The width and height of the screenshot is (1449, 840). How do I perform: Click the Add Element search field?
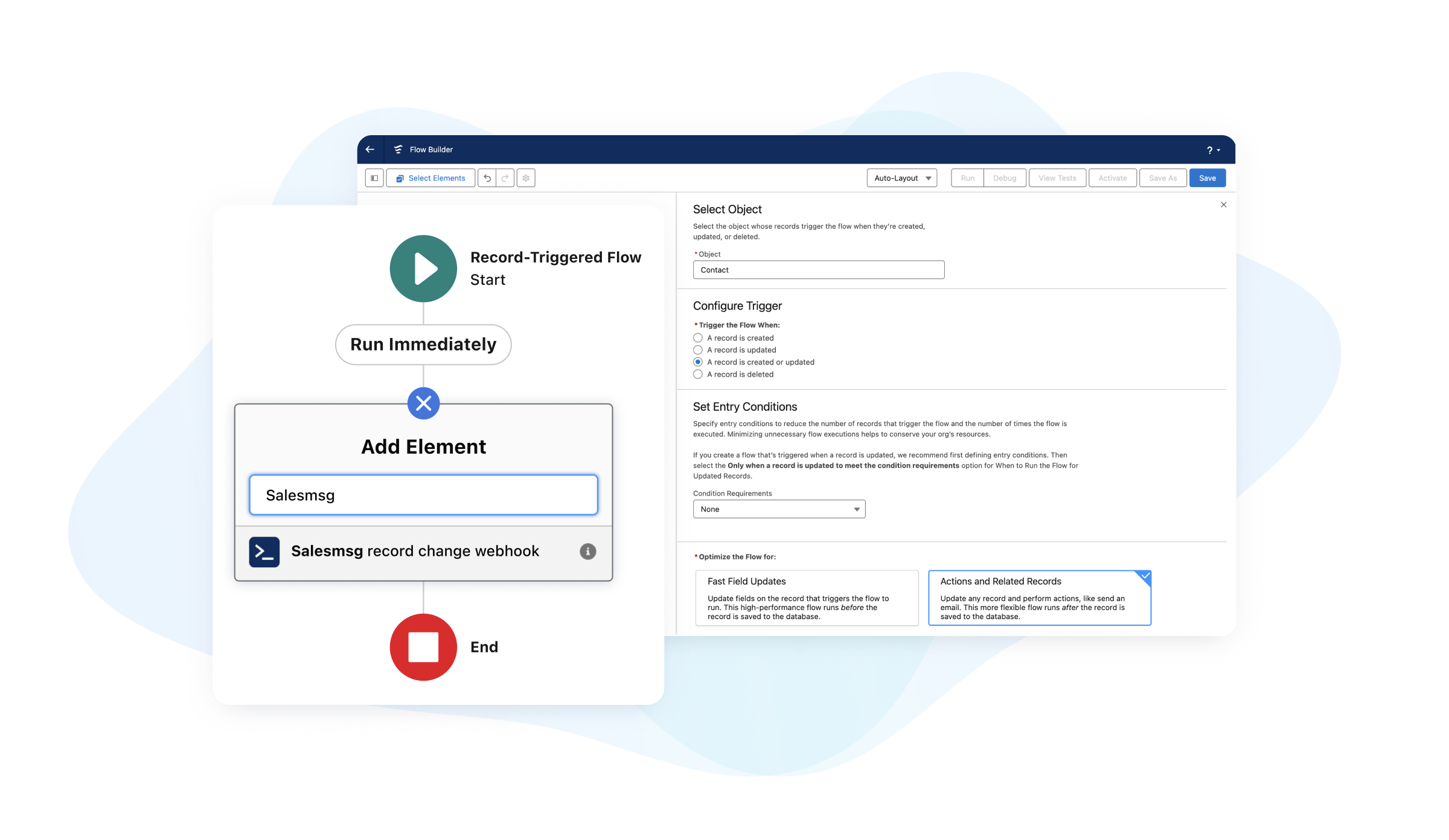[423, 495]
